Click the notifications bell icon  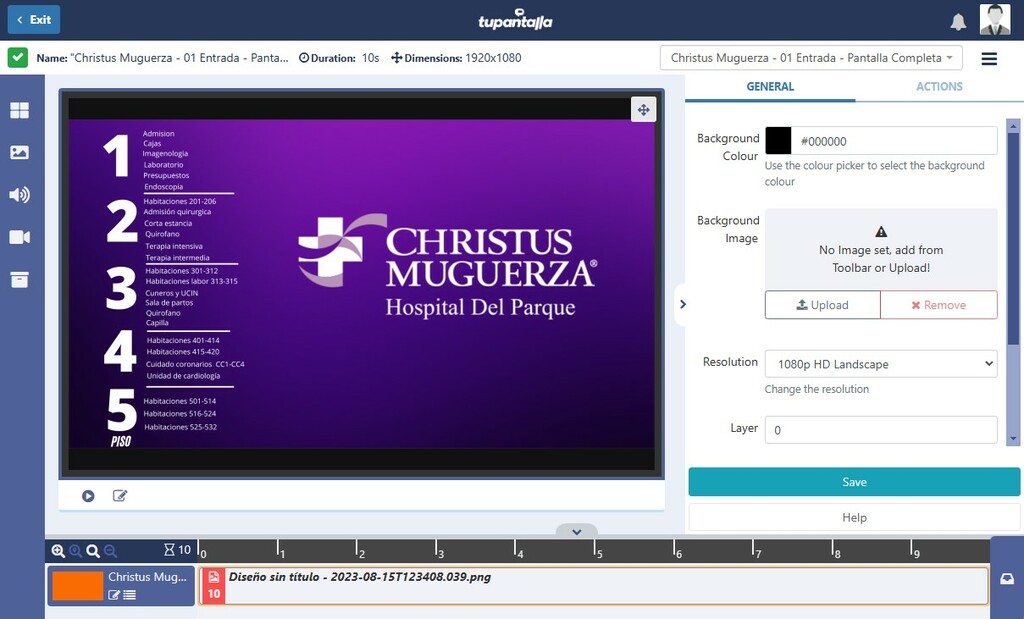958,21
